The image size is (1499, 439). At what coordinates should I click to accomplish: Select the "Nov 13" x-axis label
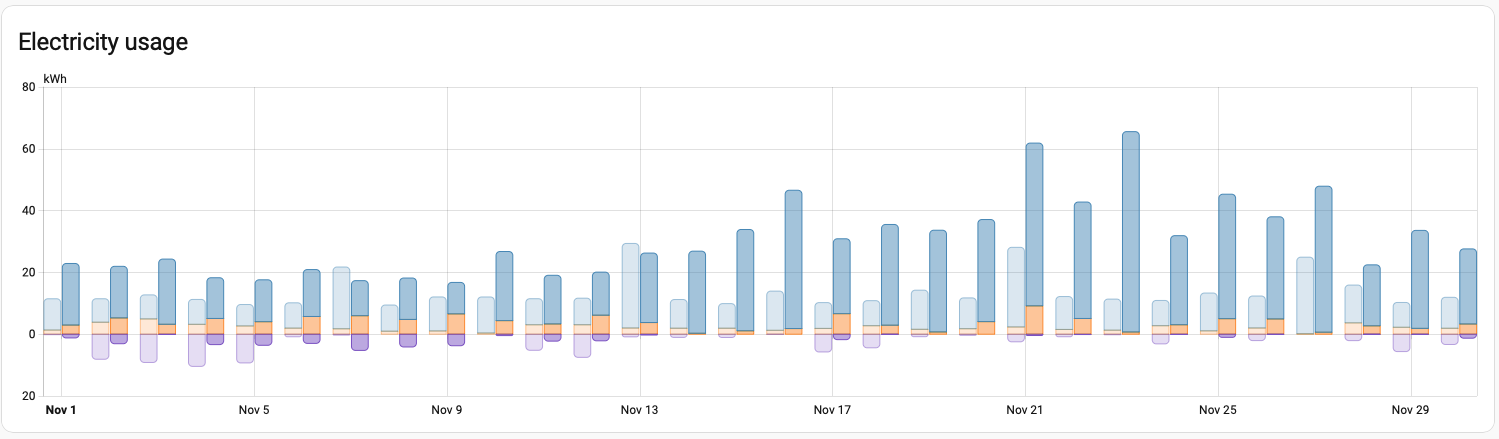(x=639, y=410)
